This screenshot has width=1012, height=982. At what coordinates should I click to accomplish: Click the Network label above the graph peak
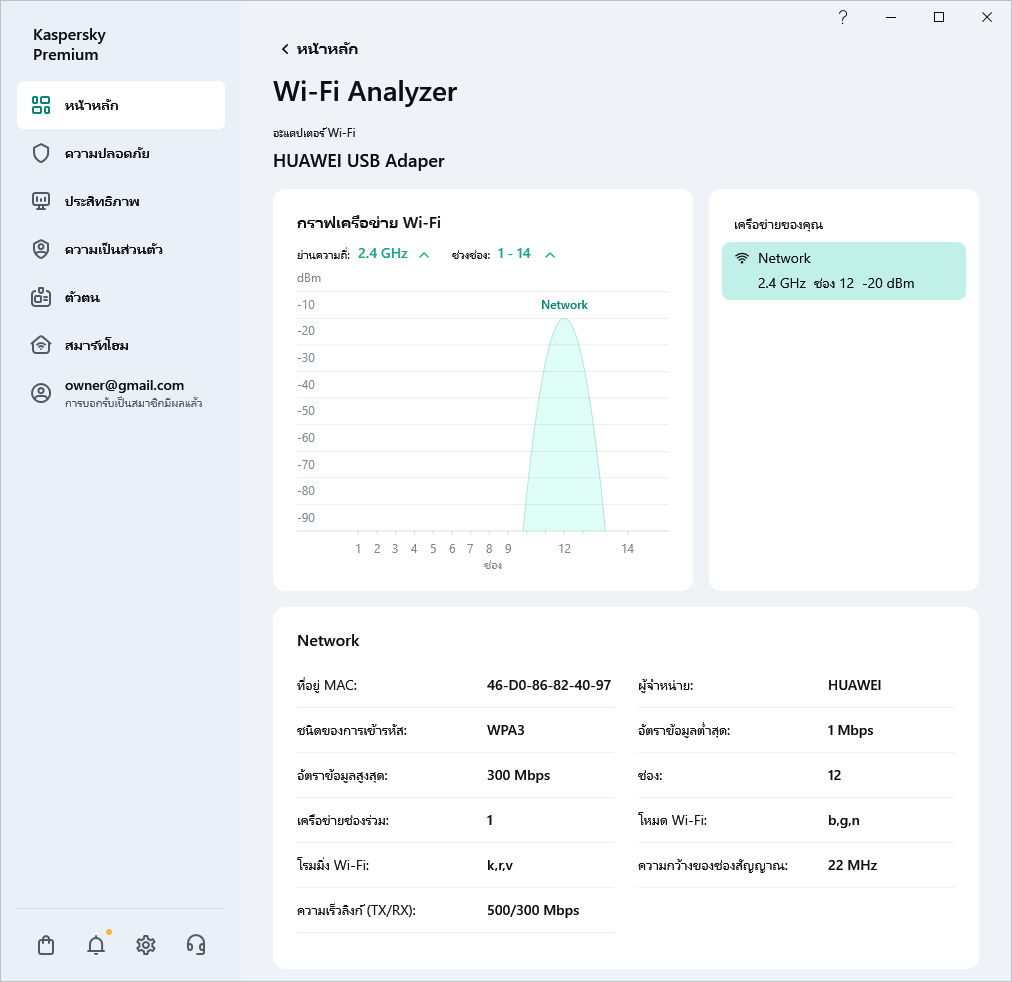pyautogui.click(x=564, y=305)
